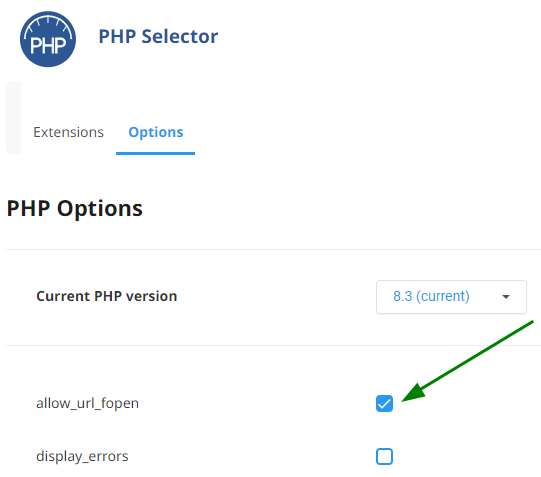The width and height of the screenshot is (541, 477).
Task: Click the white checkmark inside allow_url_fopen box
Action: 384,404
